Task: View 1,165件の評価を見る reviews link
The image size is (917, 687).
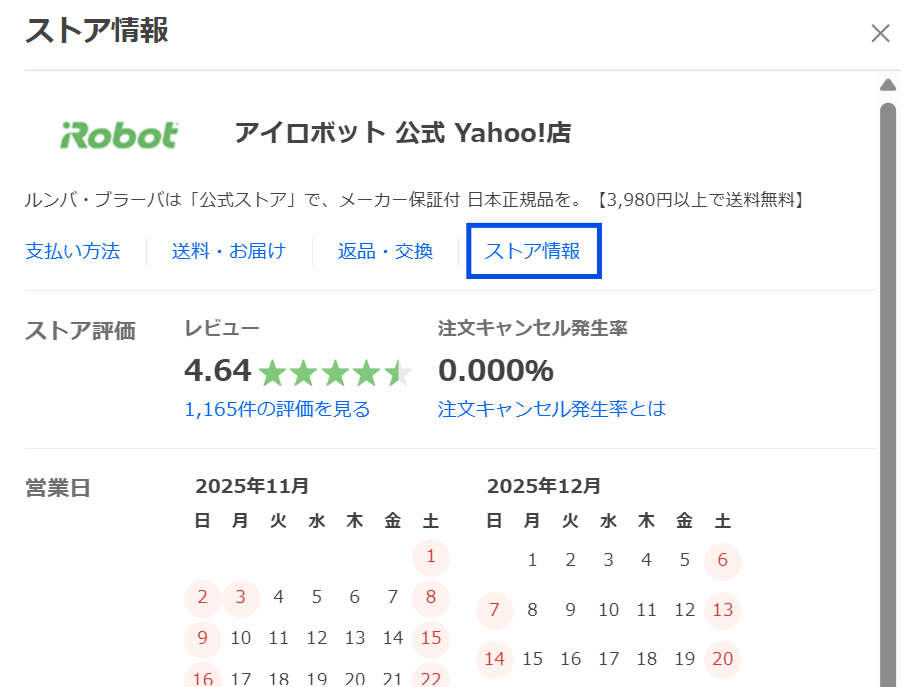Action: coord(277,409)
